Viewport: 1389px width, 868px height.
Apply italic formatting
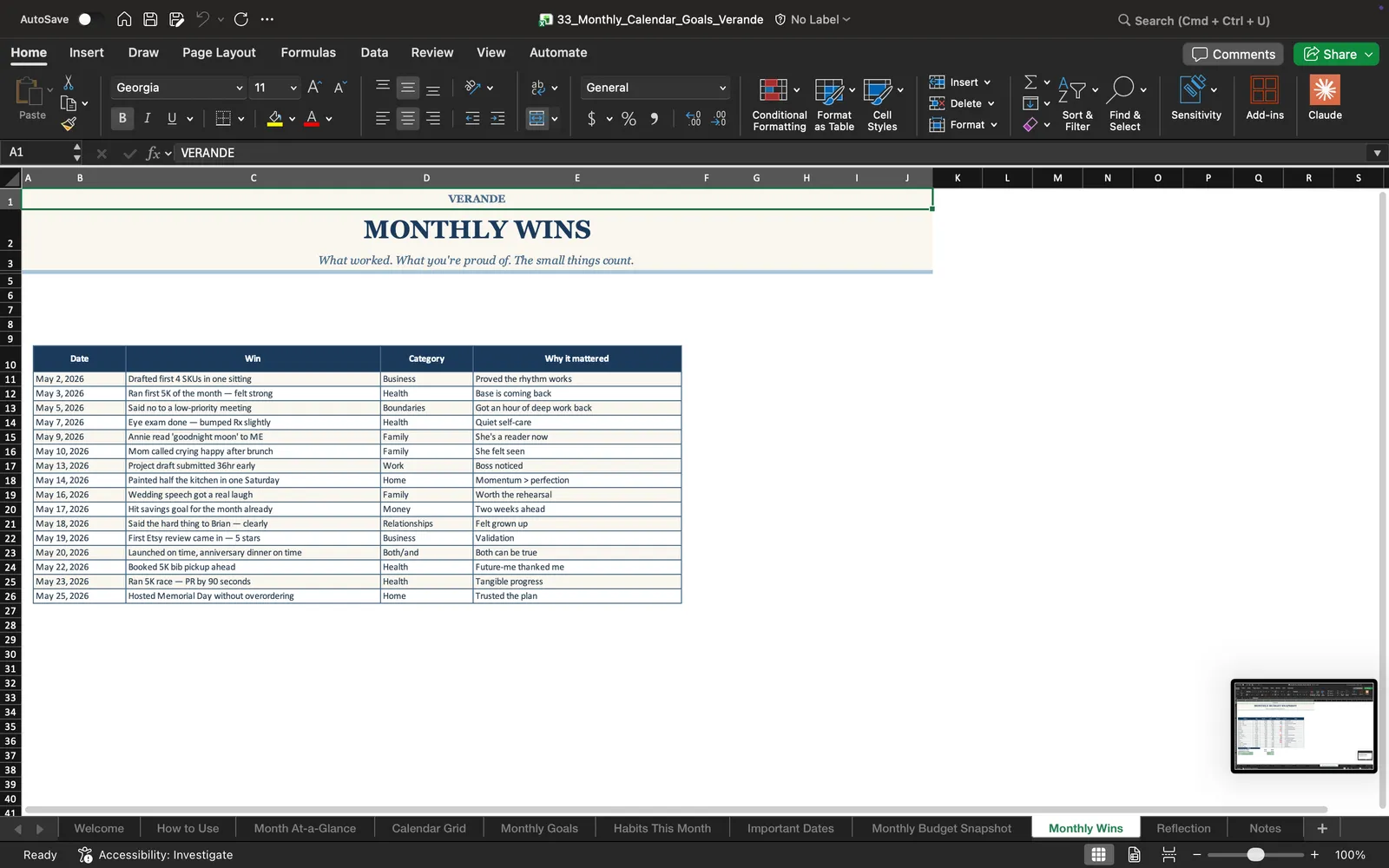click(x=147, y=118)
